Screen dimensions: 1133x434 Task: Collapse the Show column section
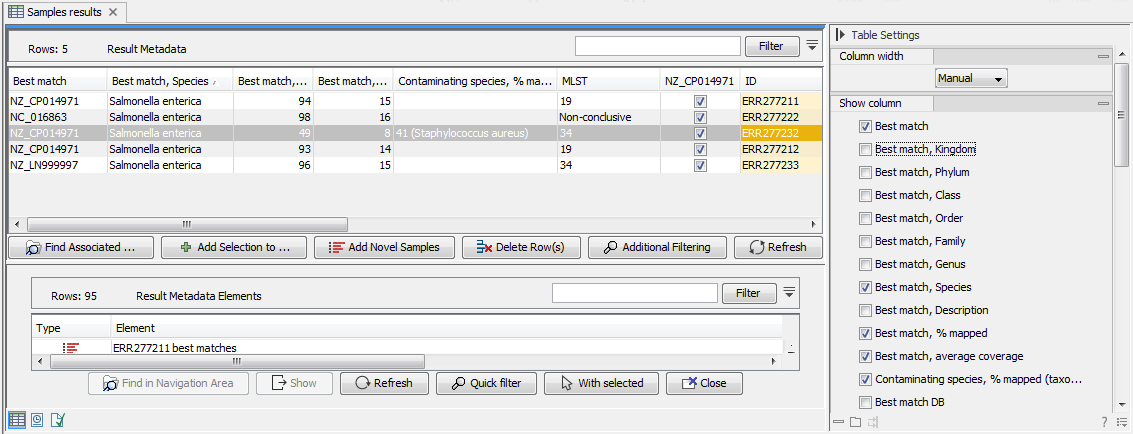[1103, 103]
